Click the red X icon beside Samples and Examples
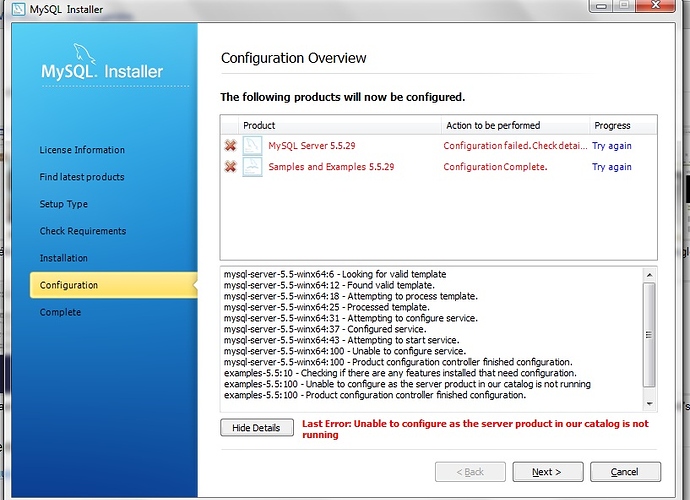Screen dimensions: 690x500 [x=230, y=166]
